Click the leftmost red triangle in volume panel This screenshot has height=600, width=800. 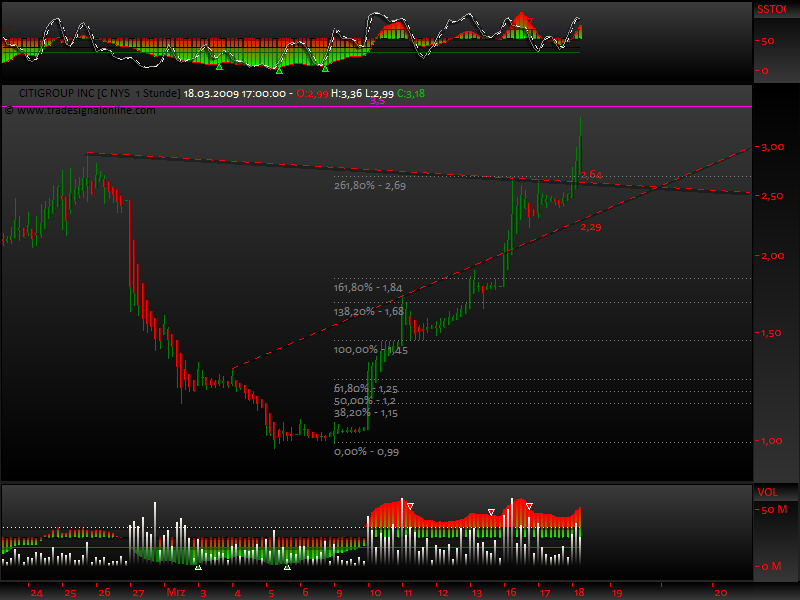point(410,507)
